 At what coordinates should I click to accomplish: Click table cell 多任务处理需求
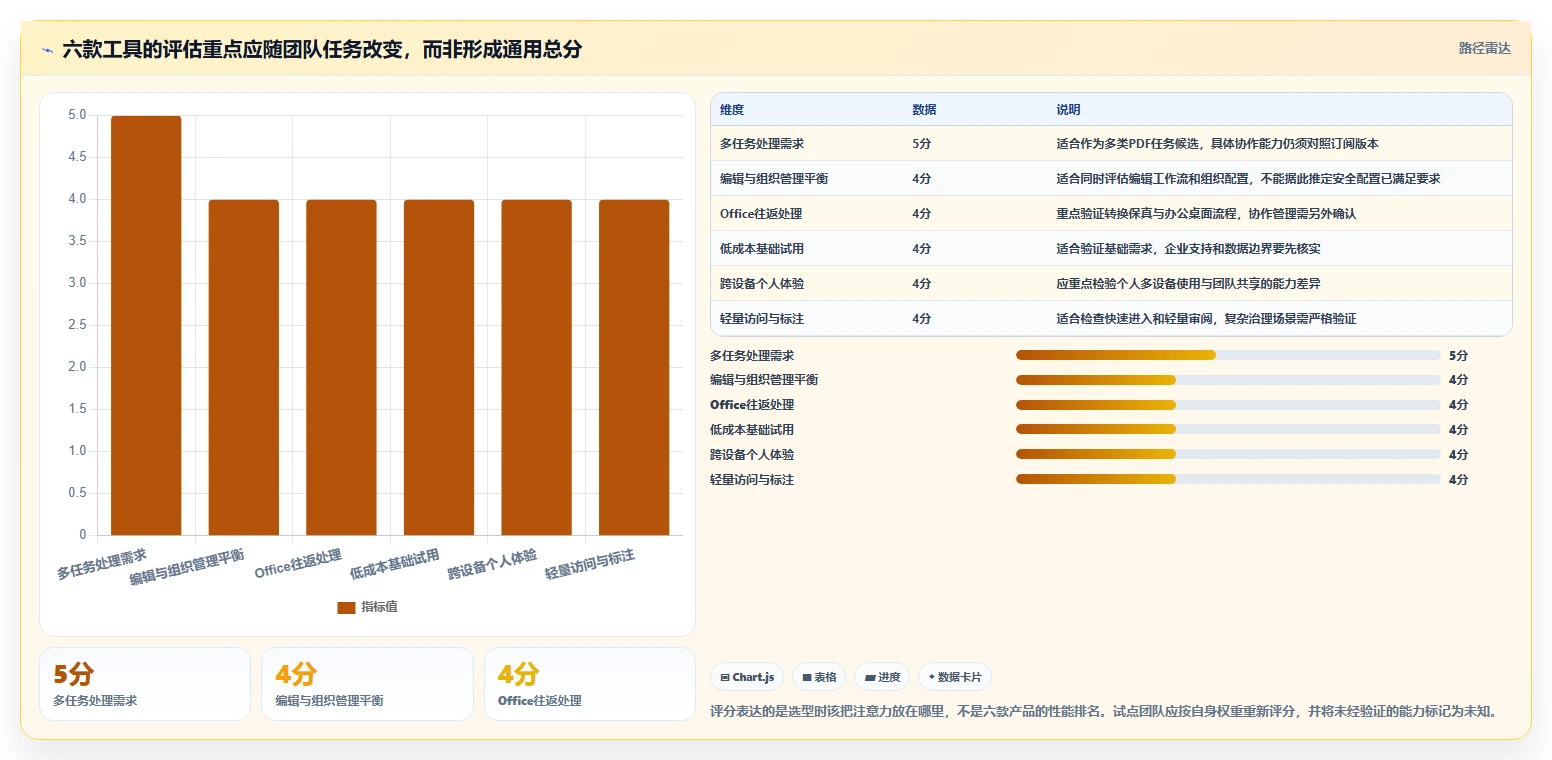click(x=762, y=144)
